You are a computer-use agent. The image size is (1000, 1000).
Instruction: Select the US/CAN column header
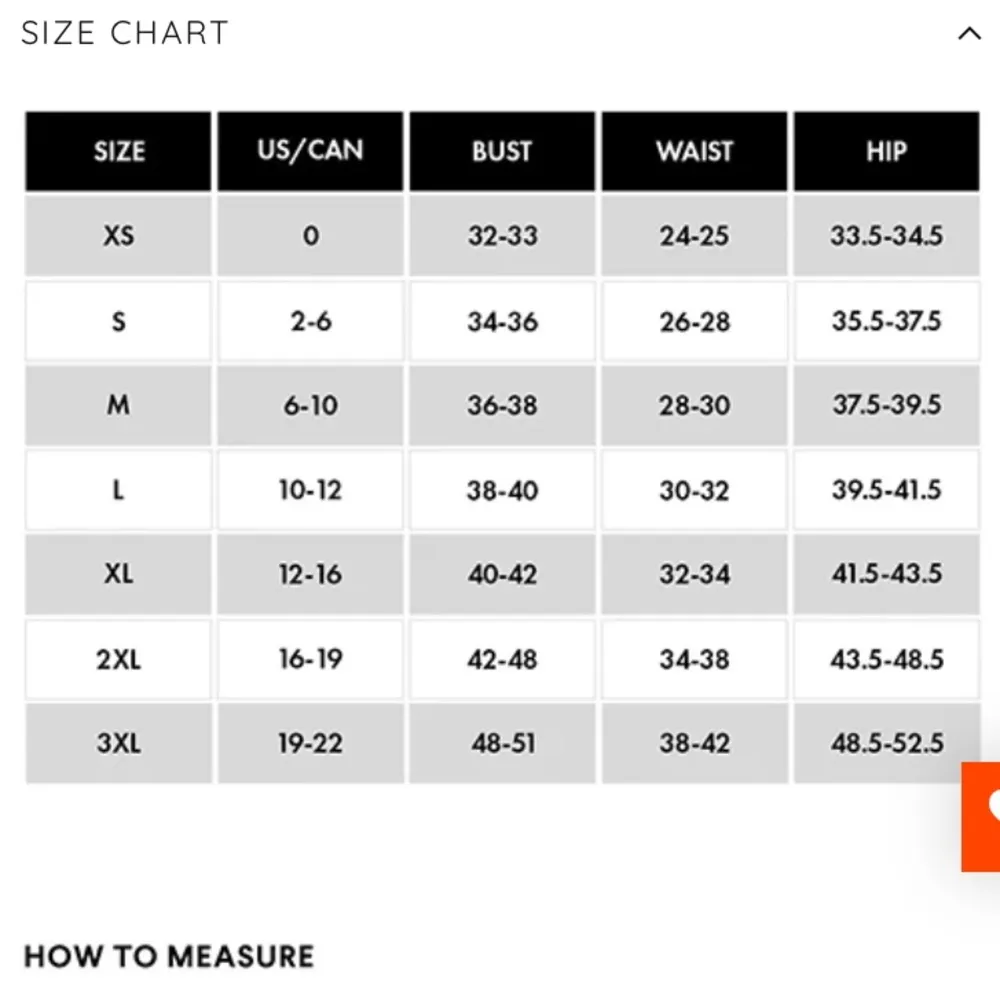coord(310,152)
